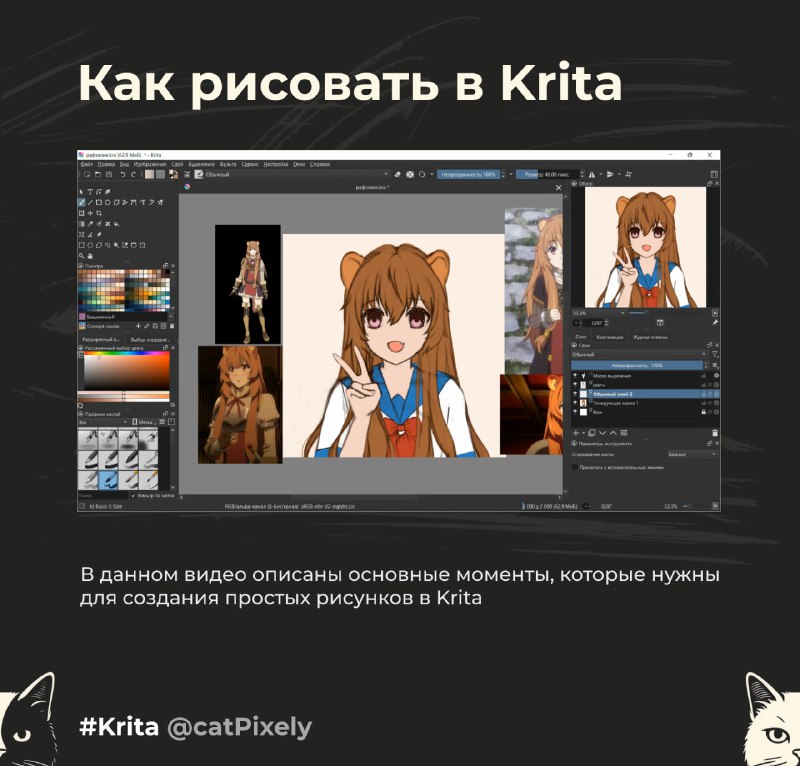Open the brush smoothing dropdown

coord(692,454)
